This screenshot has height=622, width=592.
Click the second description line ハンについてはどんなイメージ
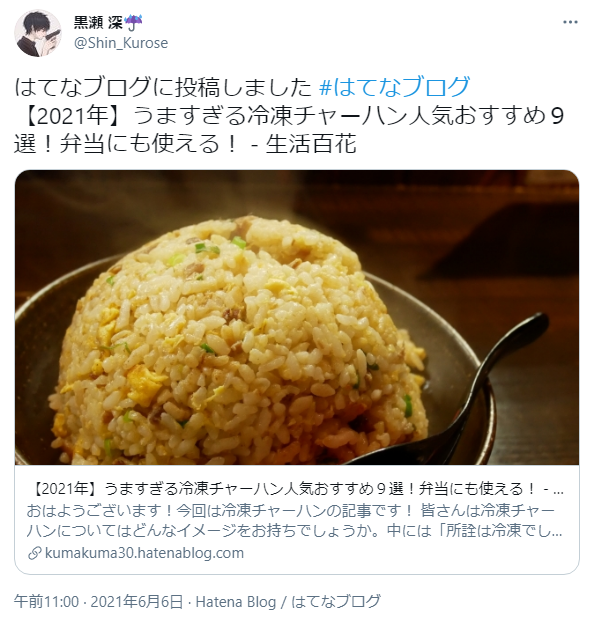pos(294,530)
